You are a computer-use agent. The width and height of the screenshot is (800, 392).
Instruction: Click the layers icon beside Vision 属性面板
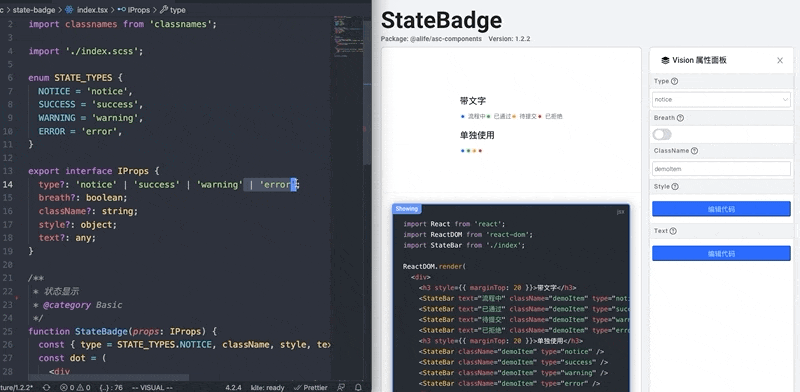[x=665, y=60]
